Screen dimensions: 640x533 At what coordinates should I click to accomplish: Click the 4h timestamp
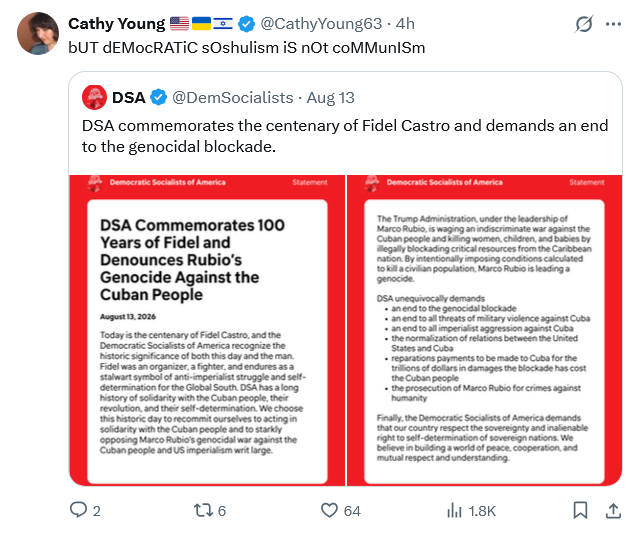(x=405, y=24)
